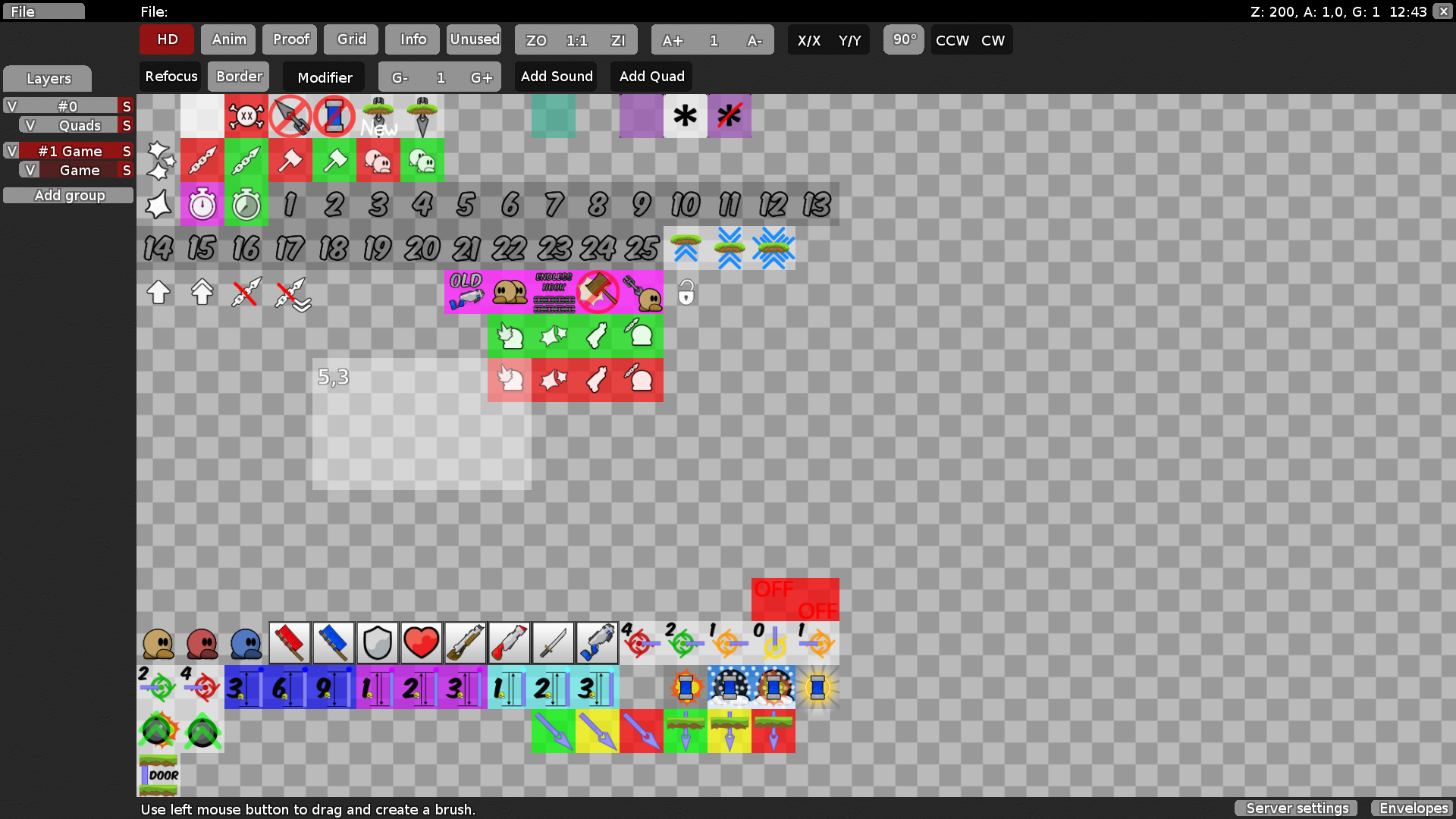Click the padlock lock tile

[686, 292]
